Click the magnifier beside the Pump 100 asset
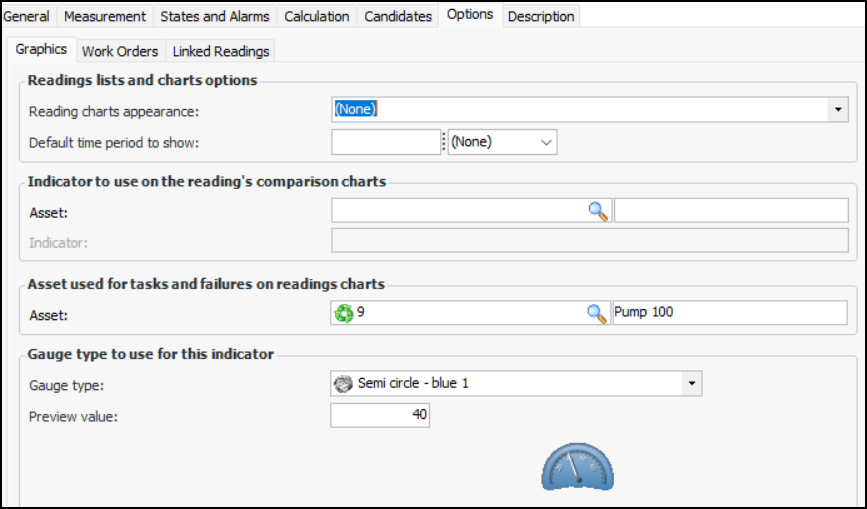Image resolution: width=867 pixels, height=509 pixels. point(597,313)
